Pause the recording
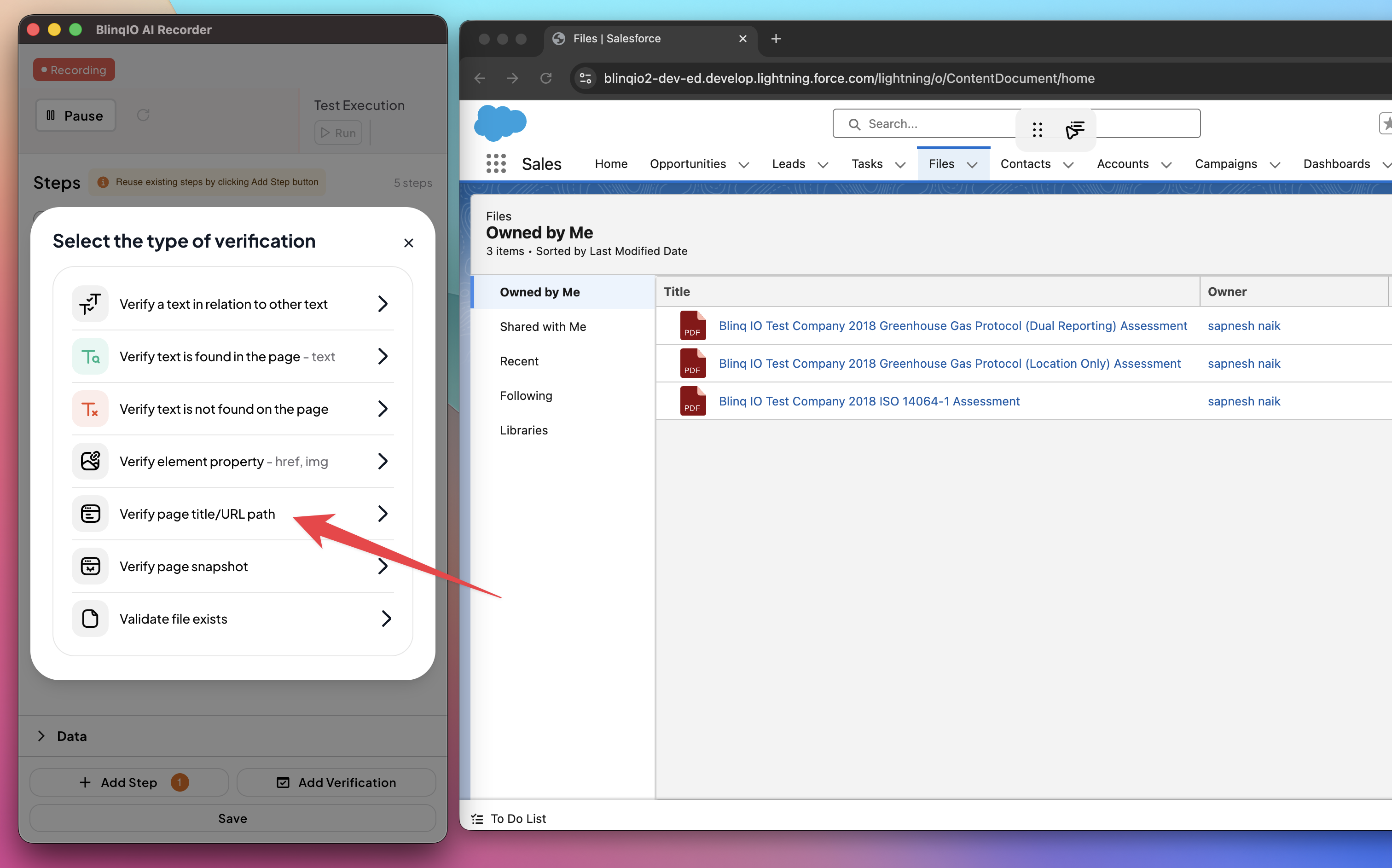This screenshot has width=1392, height=868. point(76,116)
